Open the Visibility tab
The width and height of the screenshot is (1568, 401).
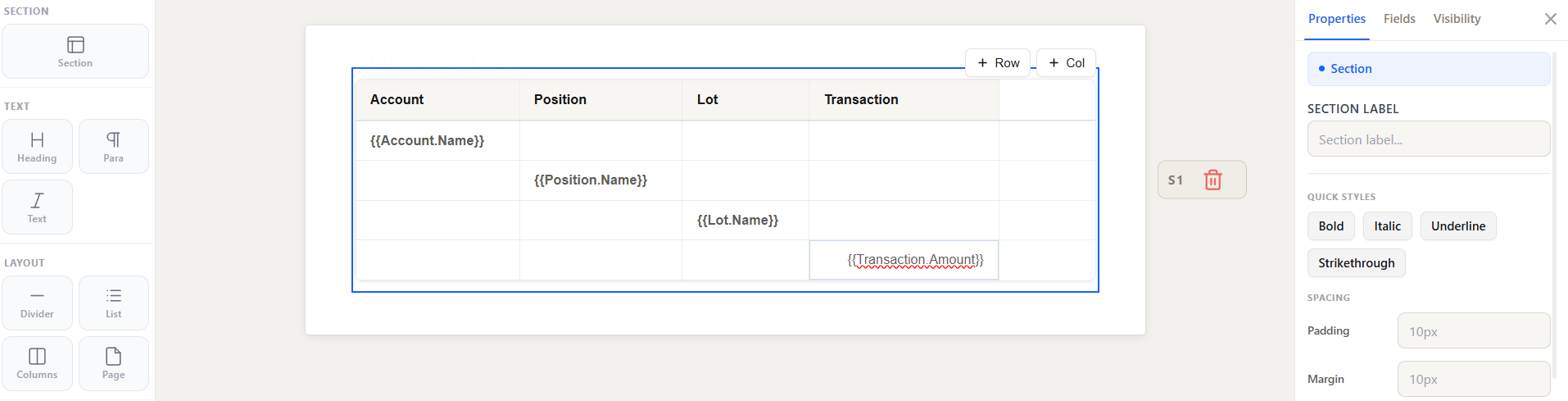[x=1457, y=19]
